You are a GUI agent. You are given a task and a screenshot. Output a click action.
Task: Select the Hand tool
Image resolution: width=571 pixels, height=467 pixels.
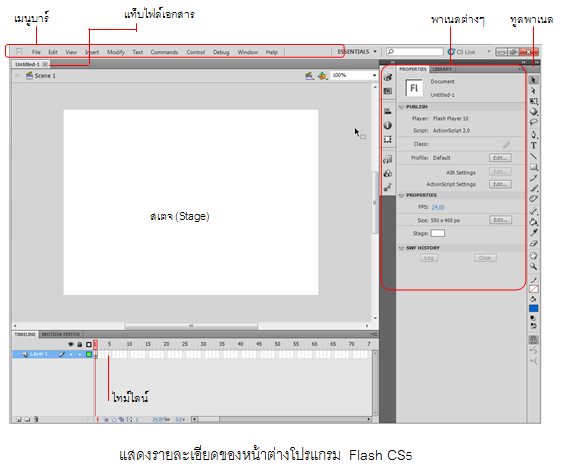tap(533, 256)
